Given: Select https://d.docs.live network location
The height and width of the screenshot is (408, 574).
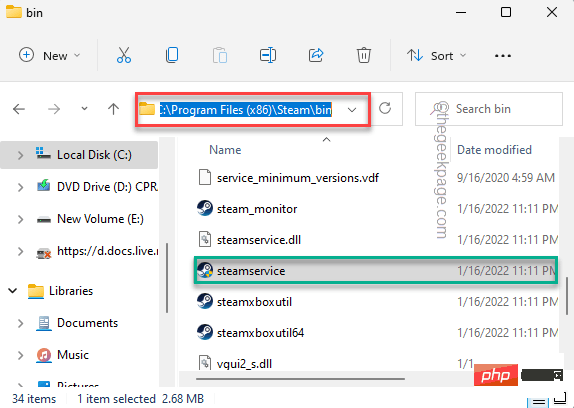Looking at the screenshot, I should click(108, 251).
